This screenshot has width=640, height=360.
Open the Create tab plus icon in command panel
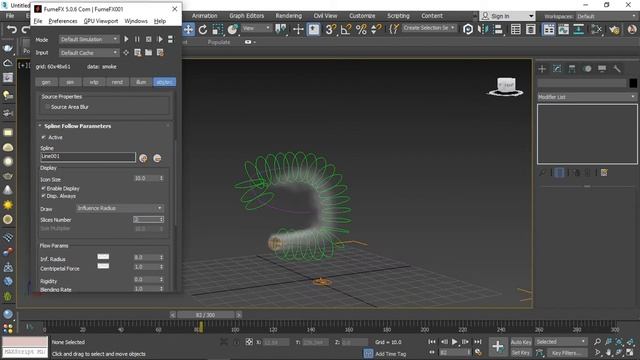click(542, 69)
